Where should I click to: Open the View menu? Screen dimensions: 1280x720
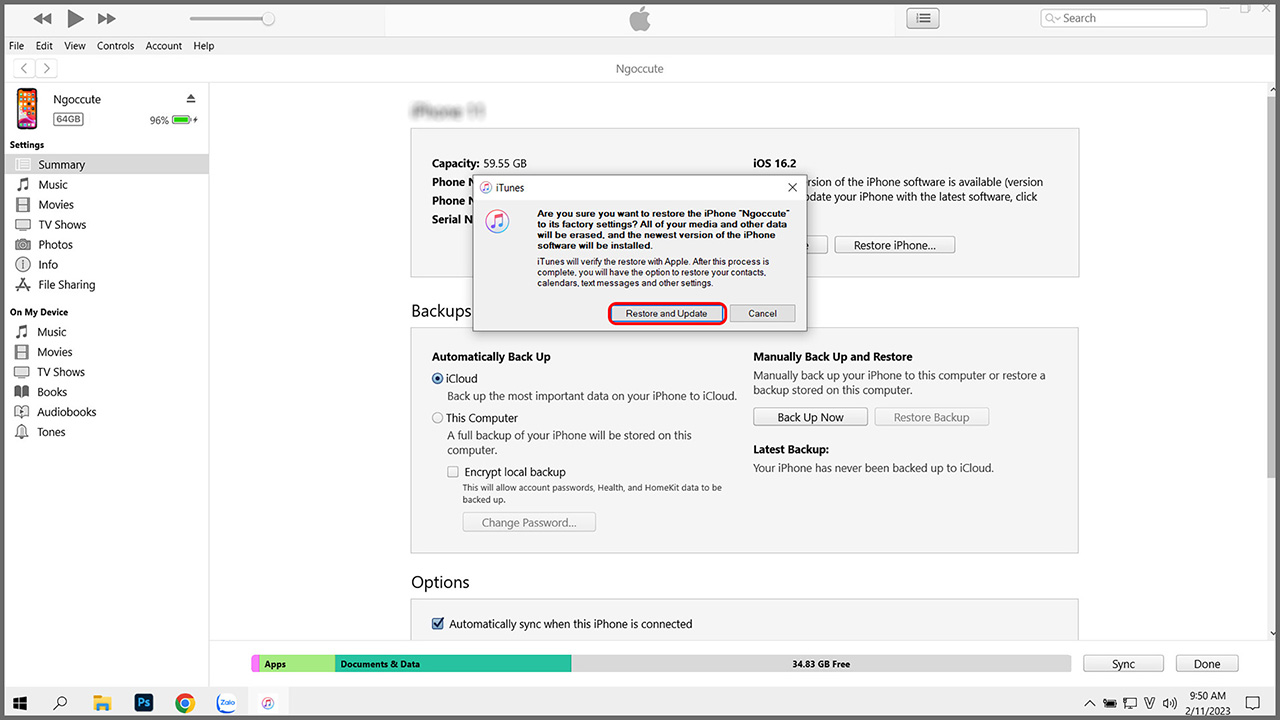coord(75,46)
